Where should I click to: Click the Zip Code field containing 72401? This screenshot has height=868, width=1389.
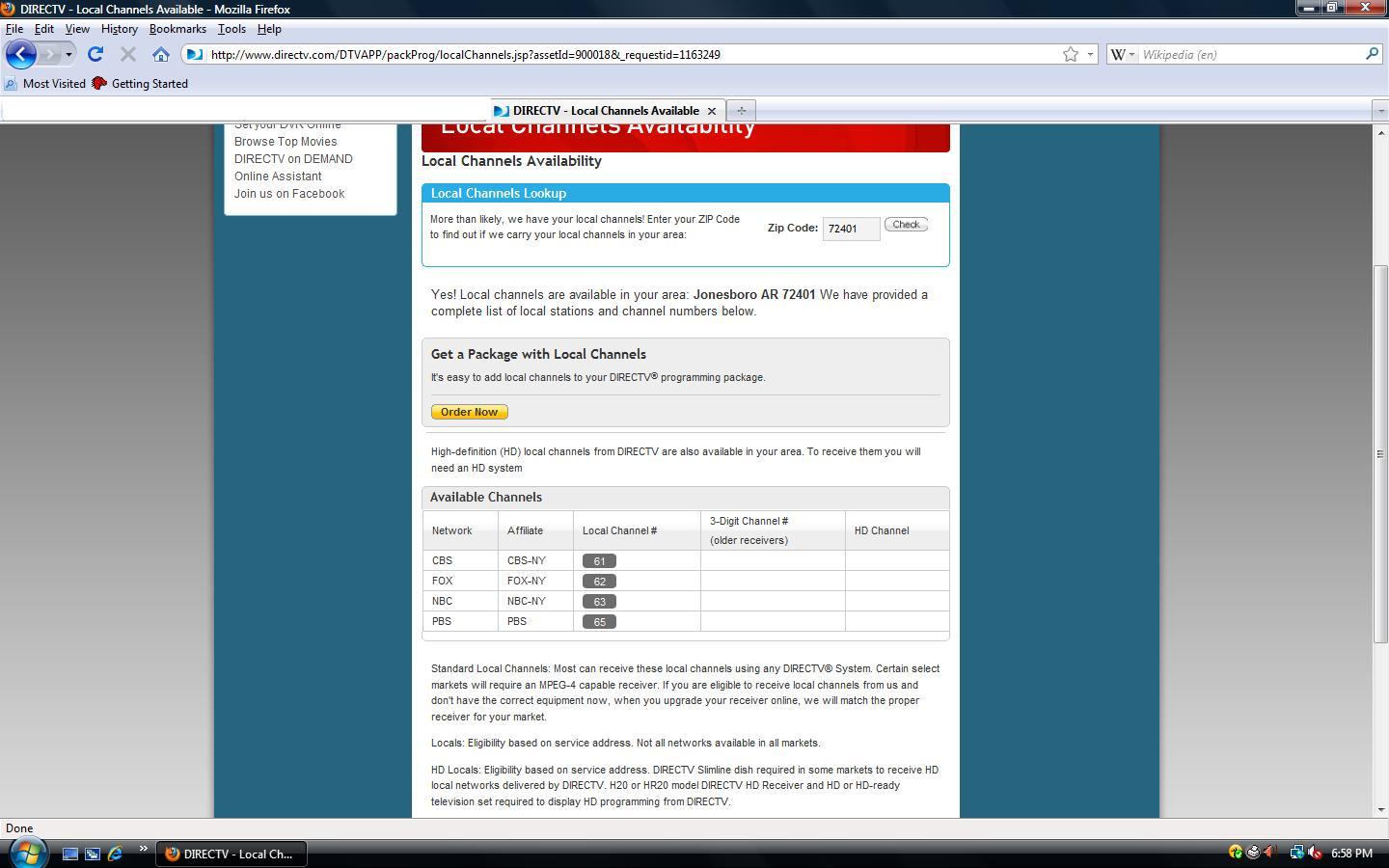coord(851,229)
